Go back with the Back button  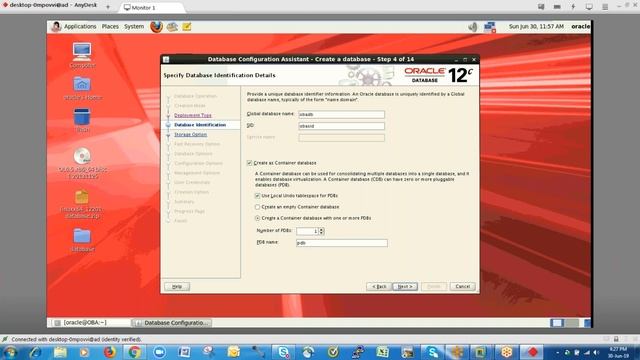(379, 287)
